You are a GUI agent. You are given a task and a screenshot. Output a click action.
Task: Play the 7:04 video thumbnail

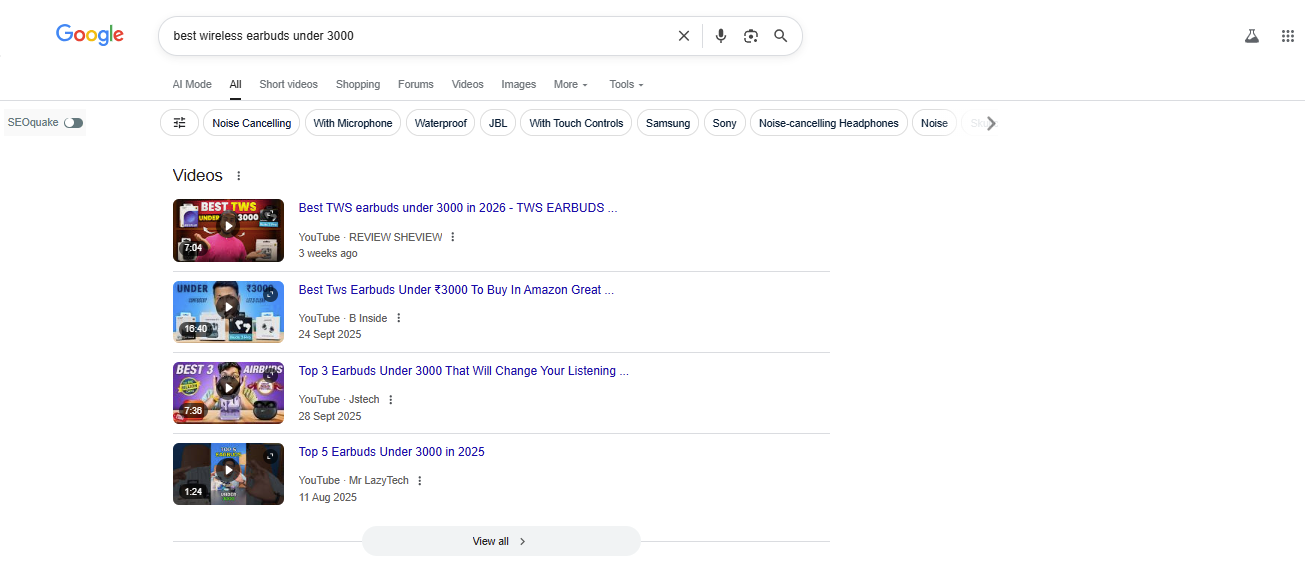pyautogui.click(x=228, y=230)
